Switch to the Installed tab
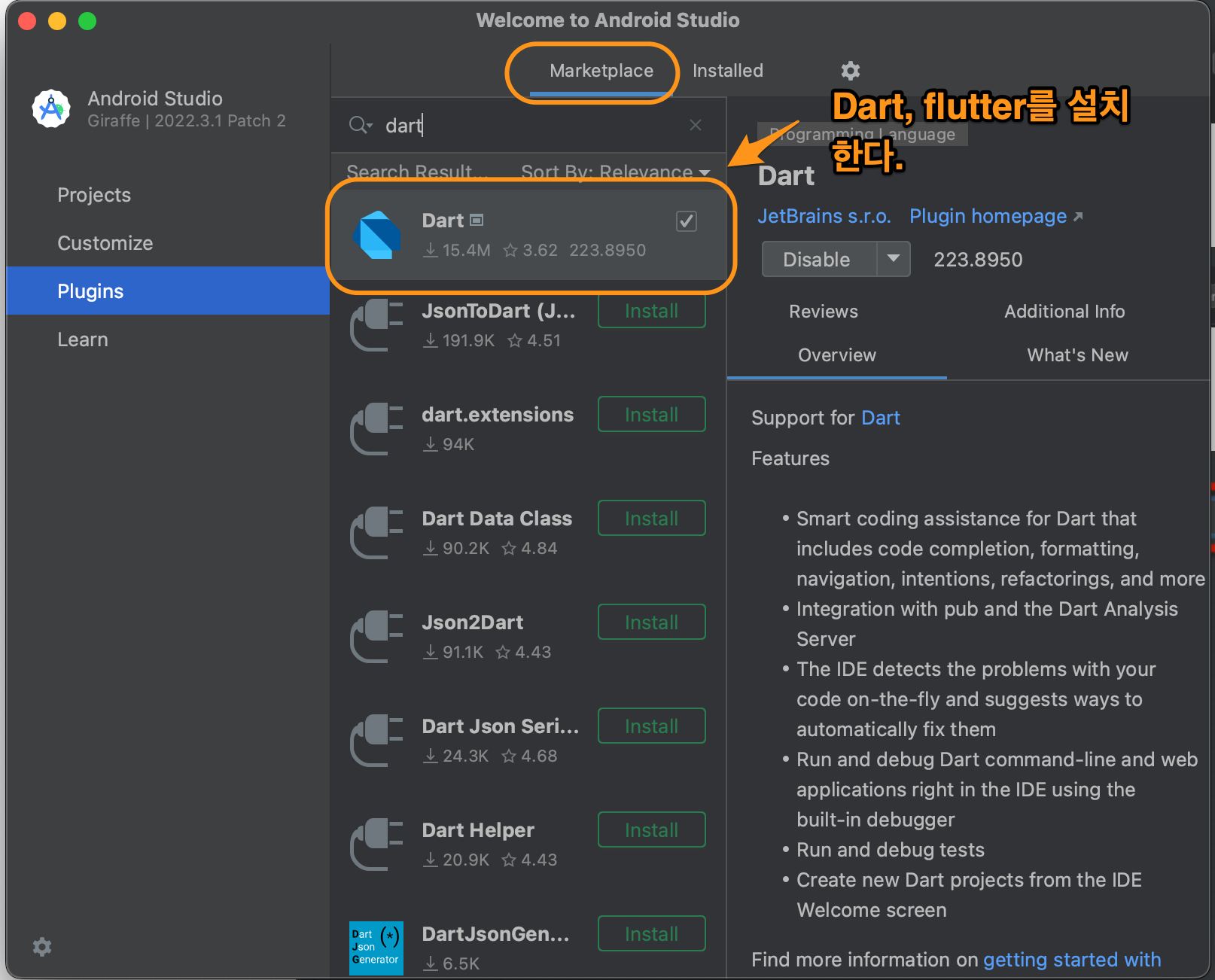This screenshot has height=980, width=1215. point(726,71)
